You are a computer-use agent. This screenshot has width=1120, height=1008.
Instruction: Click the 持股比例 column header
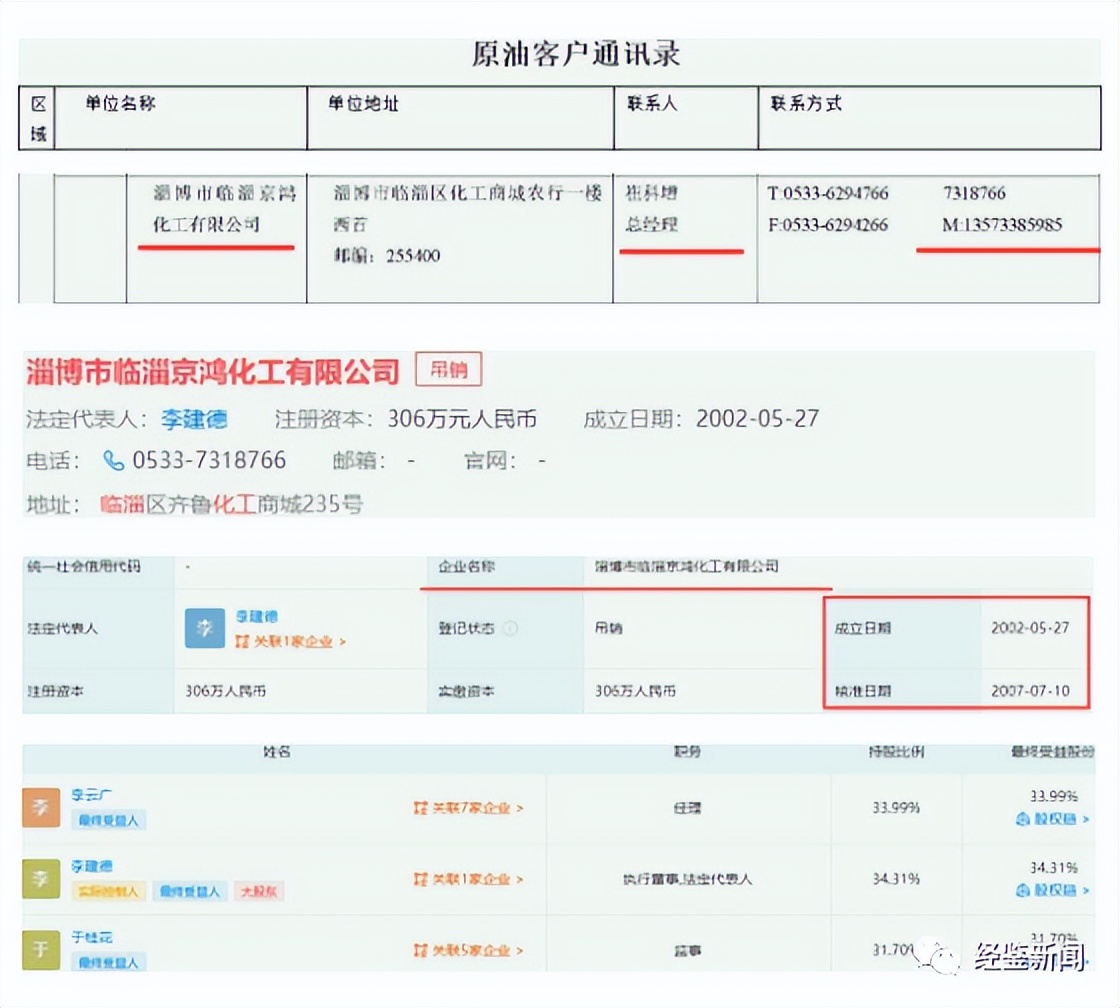(x=896, y=752)
